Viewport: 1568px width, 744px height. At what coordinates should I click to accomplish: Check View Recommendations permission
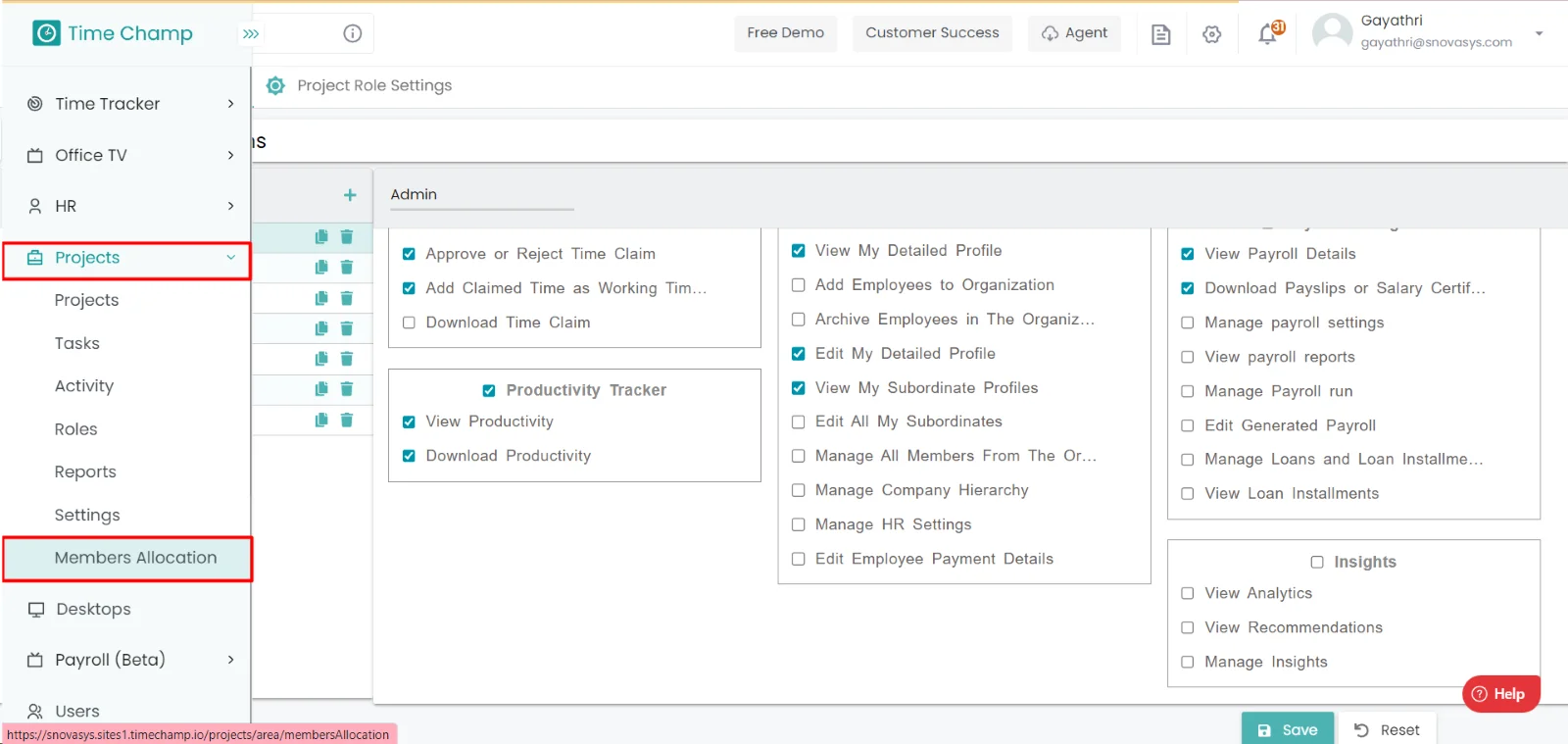pos(1188,627)
